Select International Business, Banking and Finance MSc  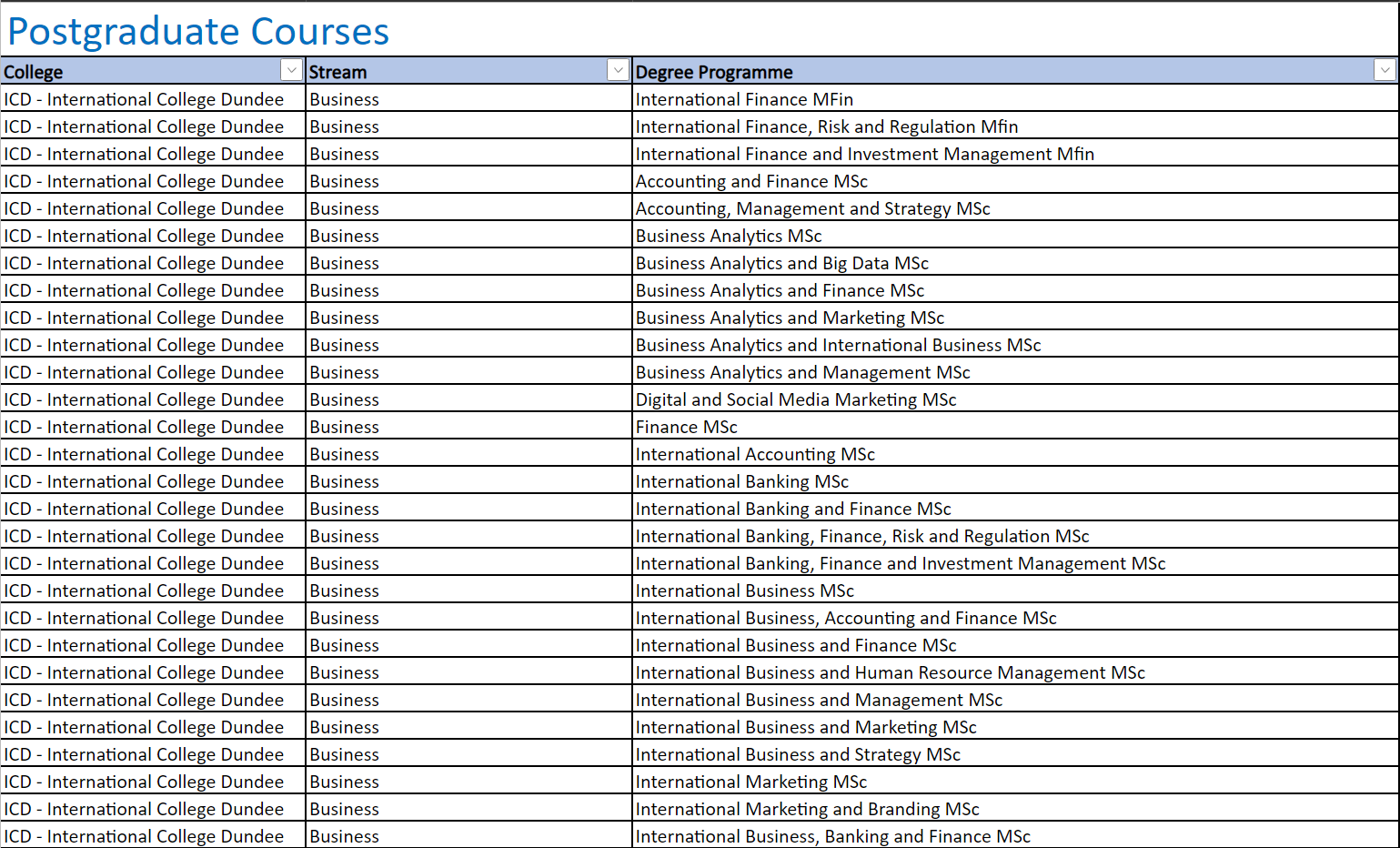[x=1015, y=836]
